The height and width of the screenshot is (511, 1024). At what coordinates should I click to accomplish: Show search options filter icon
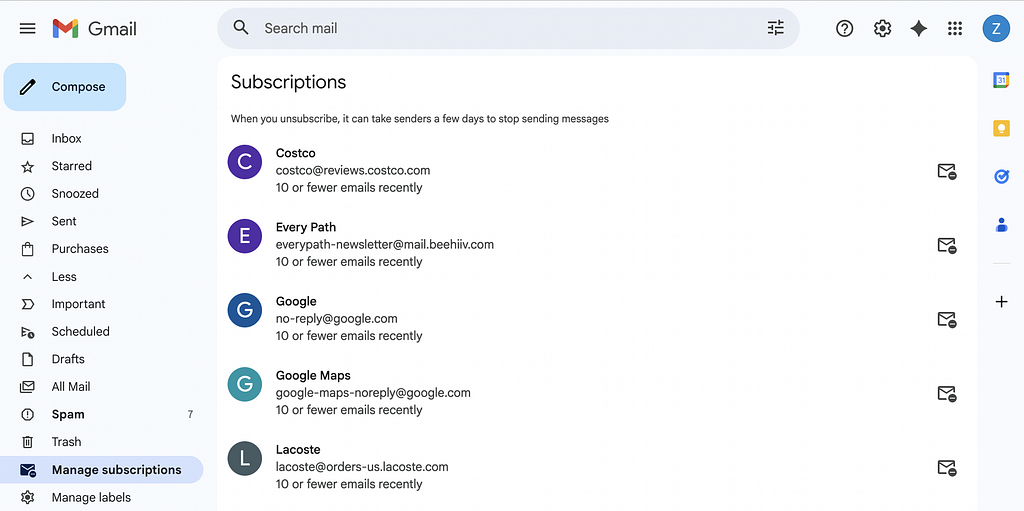(x=775, y=28)
